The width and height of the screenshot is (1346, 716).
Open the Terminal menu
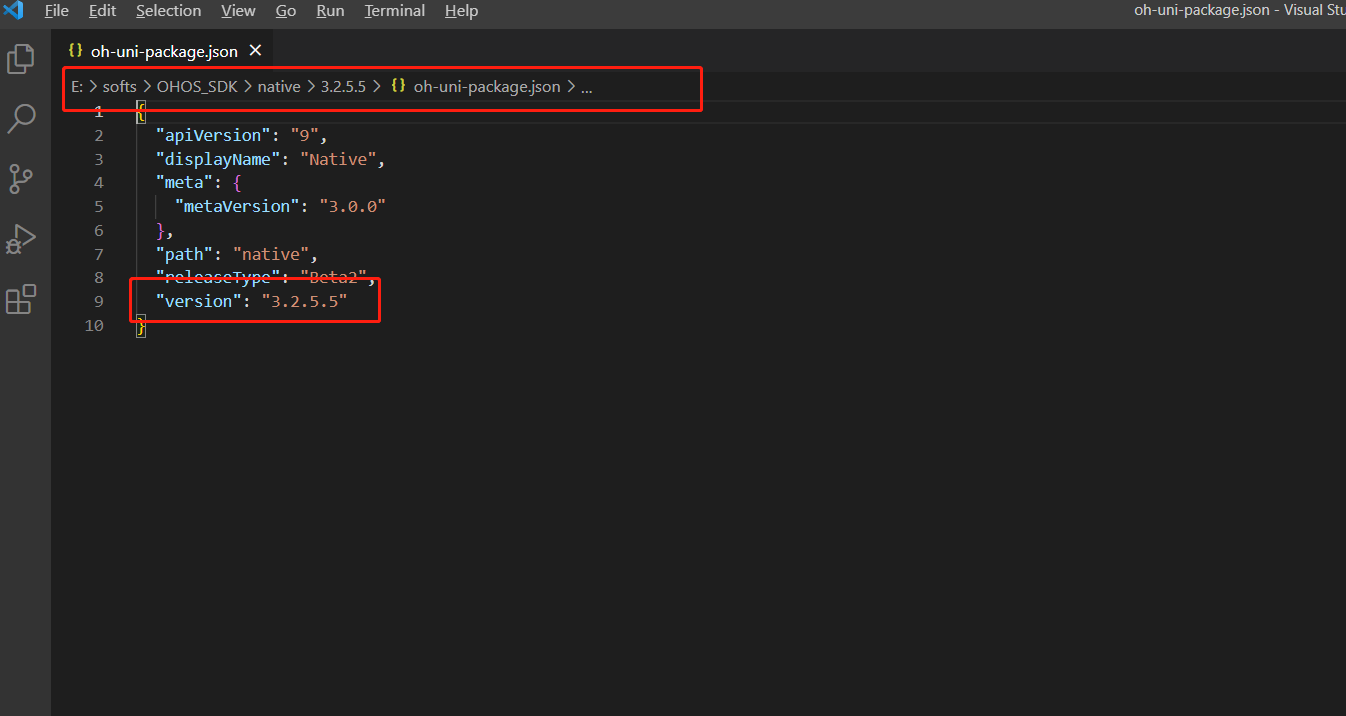pyautogui.click(x=394, y=11)
